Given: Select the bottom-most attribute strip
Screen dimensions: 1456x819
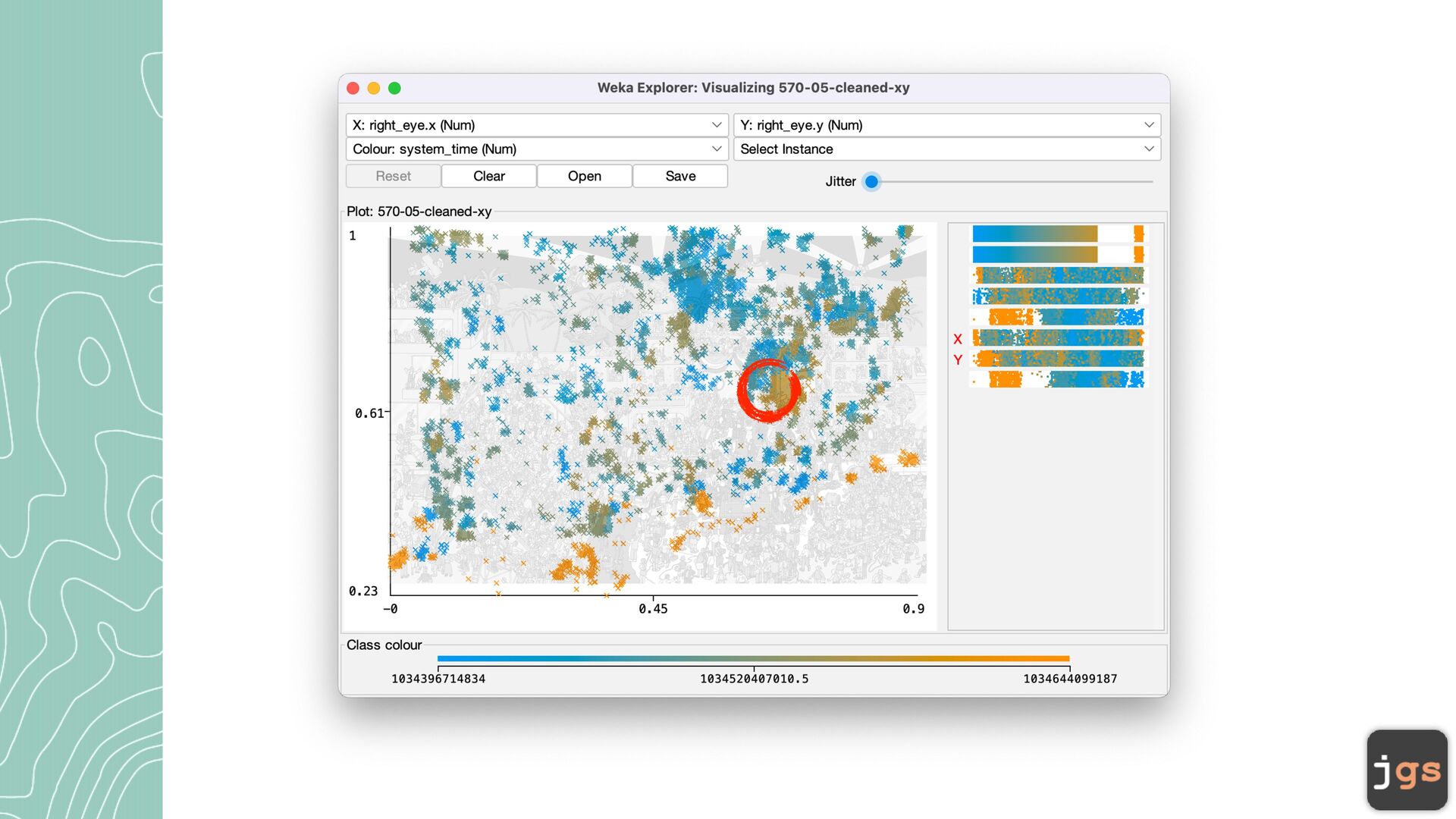Looking at the screenshot, I should click(x=1057, y=379).
